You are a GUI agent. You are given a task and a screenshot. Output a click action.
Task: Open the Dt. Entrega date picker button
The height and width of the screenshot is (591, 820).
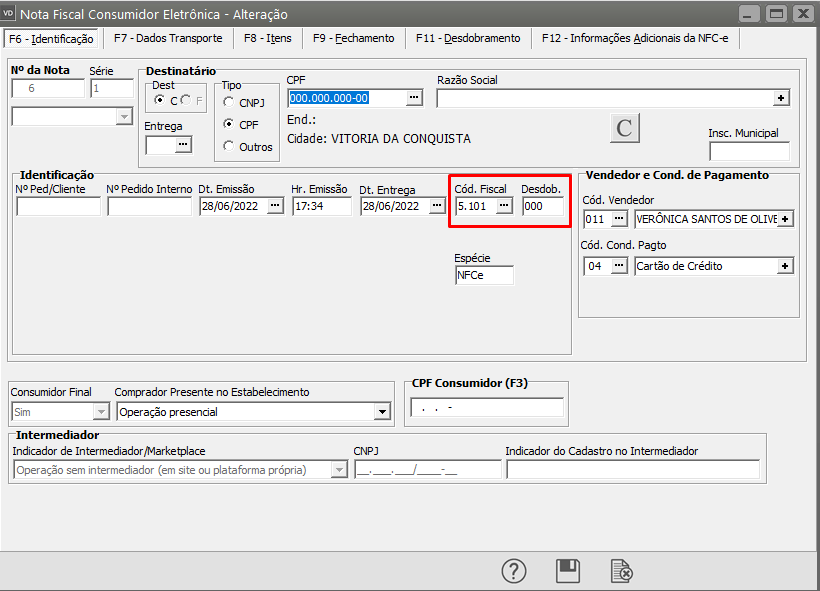pos(437,206)
